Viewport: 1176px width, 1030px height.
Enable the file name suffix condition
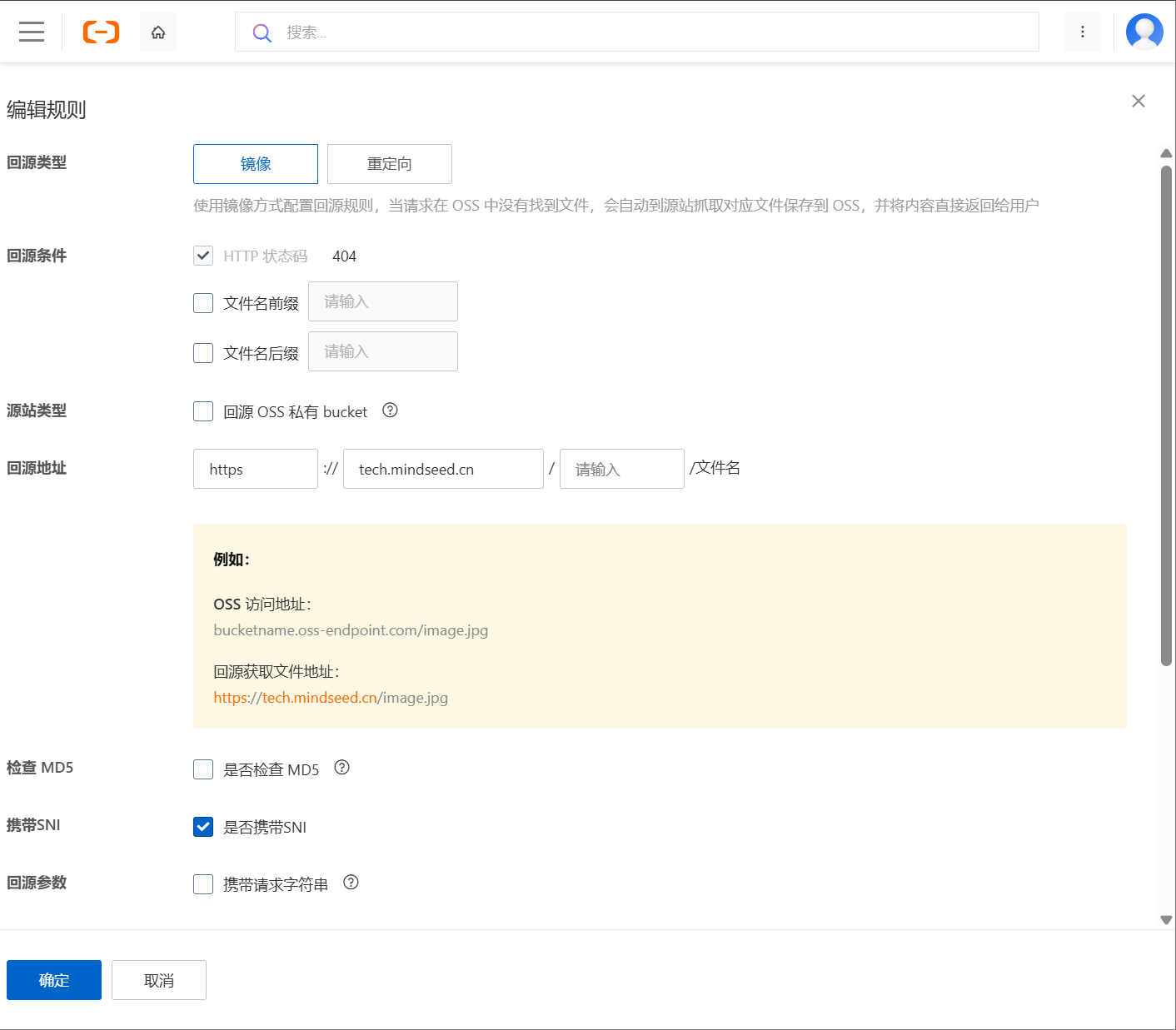coord(203,353)
